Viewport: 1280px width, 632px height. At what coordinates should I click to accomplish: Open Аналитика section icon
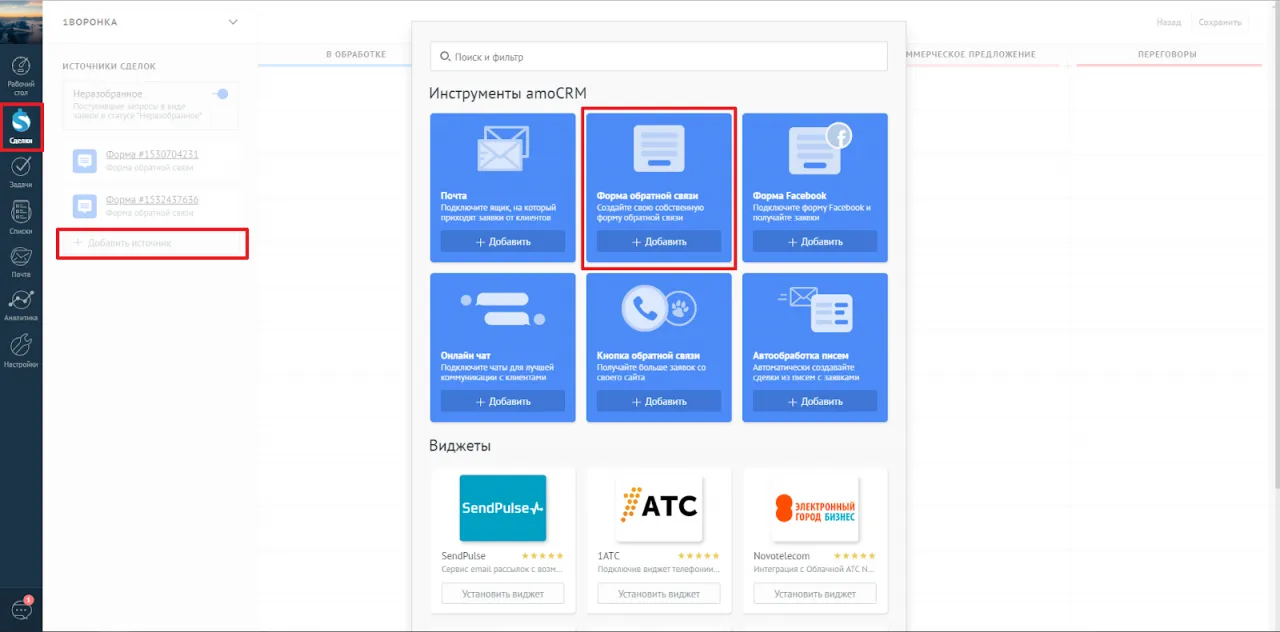(21, 306)
